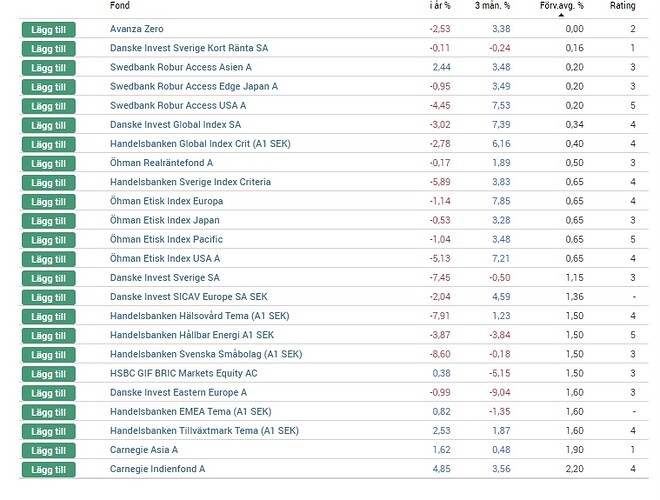This screenshot has width=660, height=500.
Task: Add Danske Invest Sverige SA fund
Action: coord(48,278)
